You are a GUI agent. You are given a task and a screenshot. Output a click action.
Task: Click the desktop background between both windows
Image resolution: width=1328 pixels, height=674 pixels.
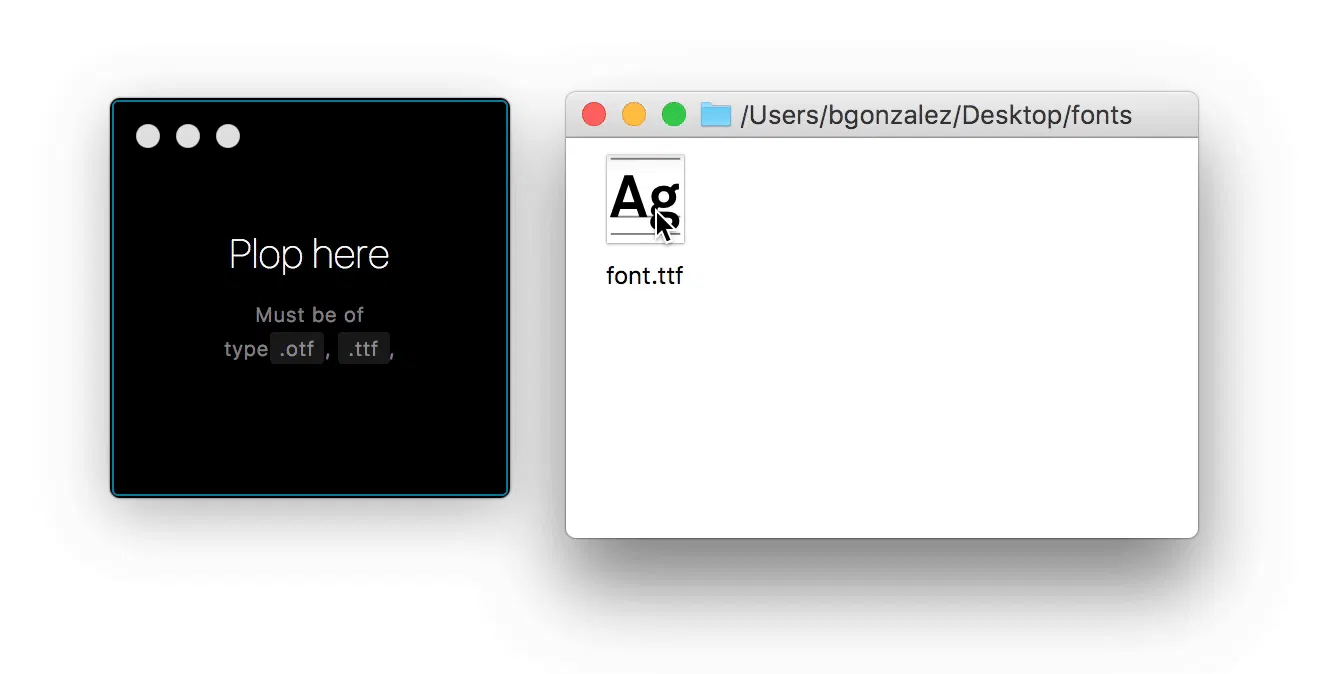coord(538,300)
